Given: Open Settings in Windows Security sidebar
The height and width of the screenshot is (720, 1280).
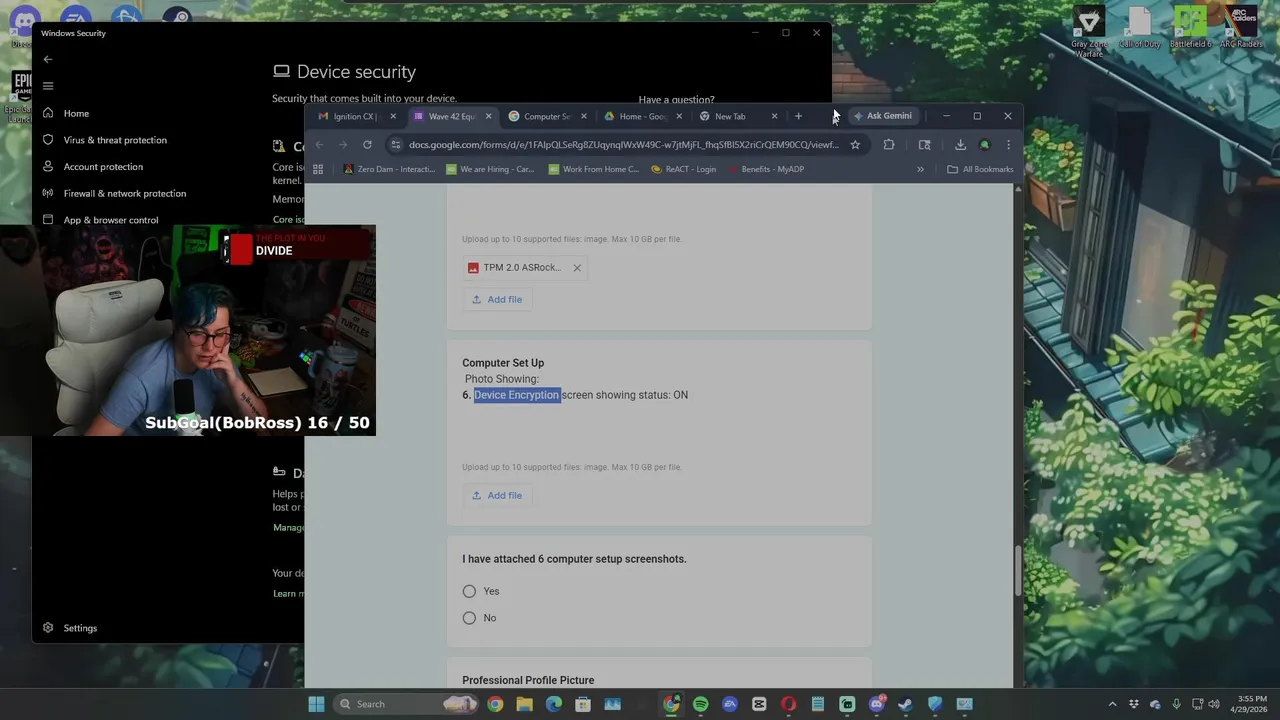Looking at the screenshot, I should pos(70,628).
